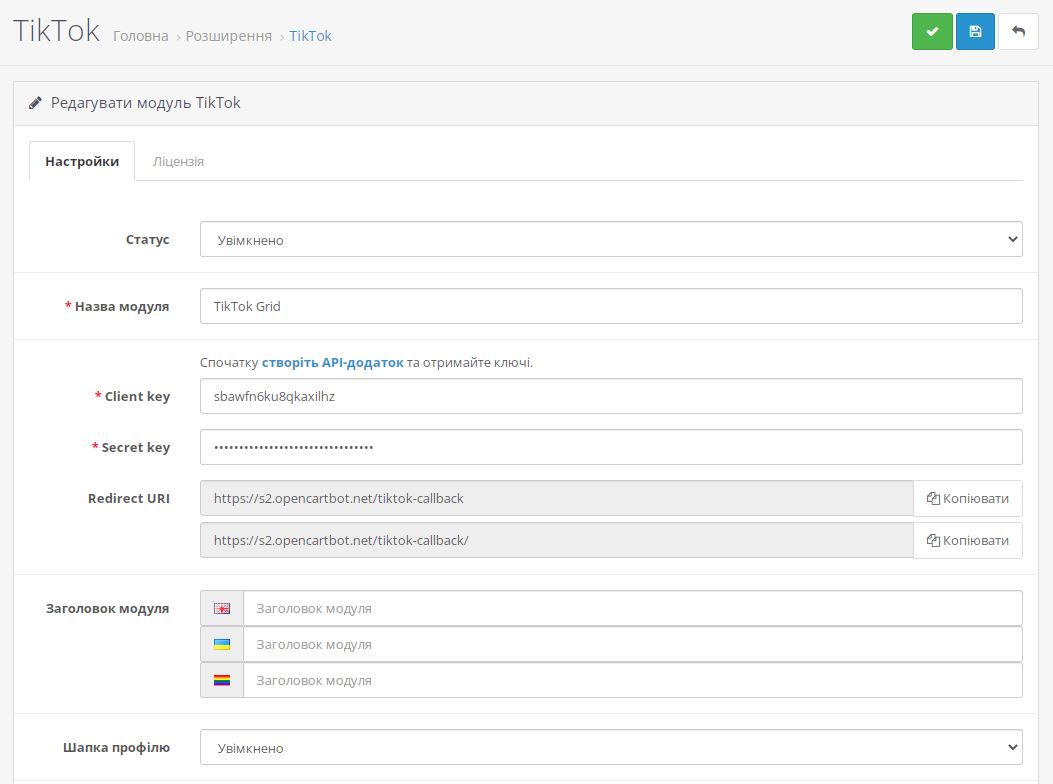Focus the Назва модуля input field
The height and width of the screenshot is (784, 1053).
pyautogui.click(x=611, y=306)
